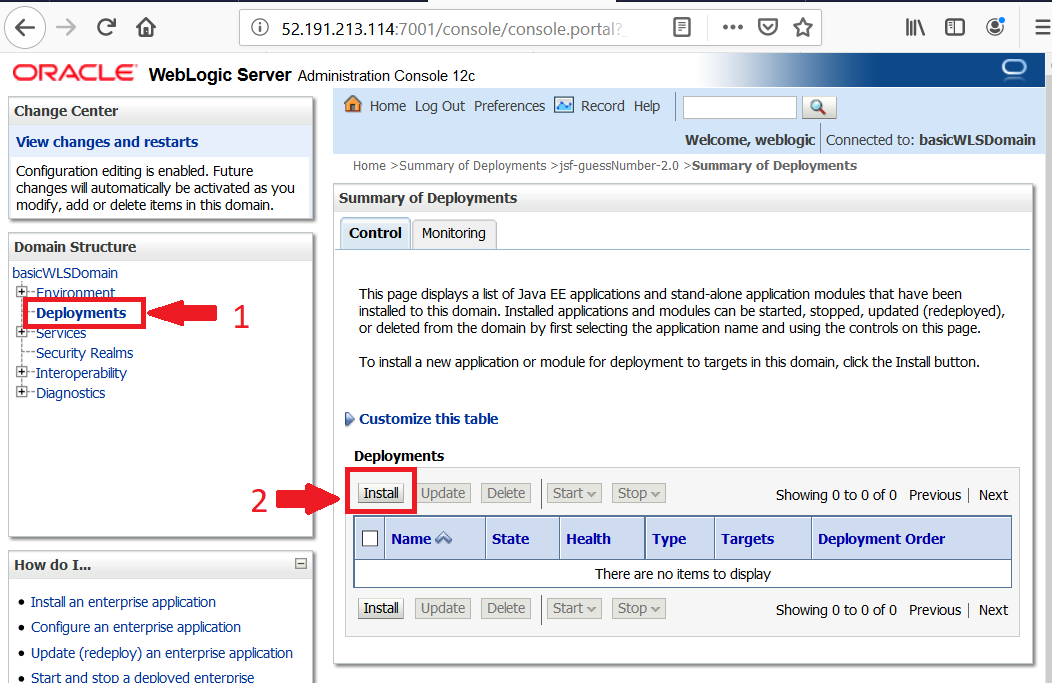Viewport: 1052px width, 683px height.
Task: Expand the Services tree node
Action: (x=21, y=332)
